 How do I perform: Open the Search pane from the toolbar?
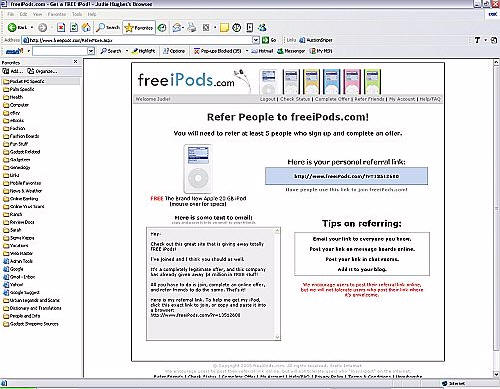pos(108,28)
